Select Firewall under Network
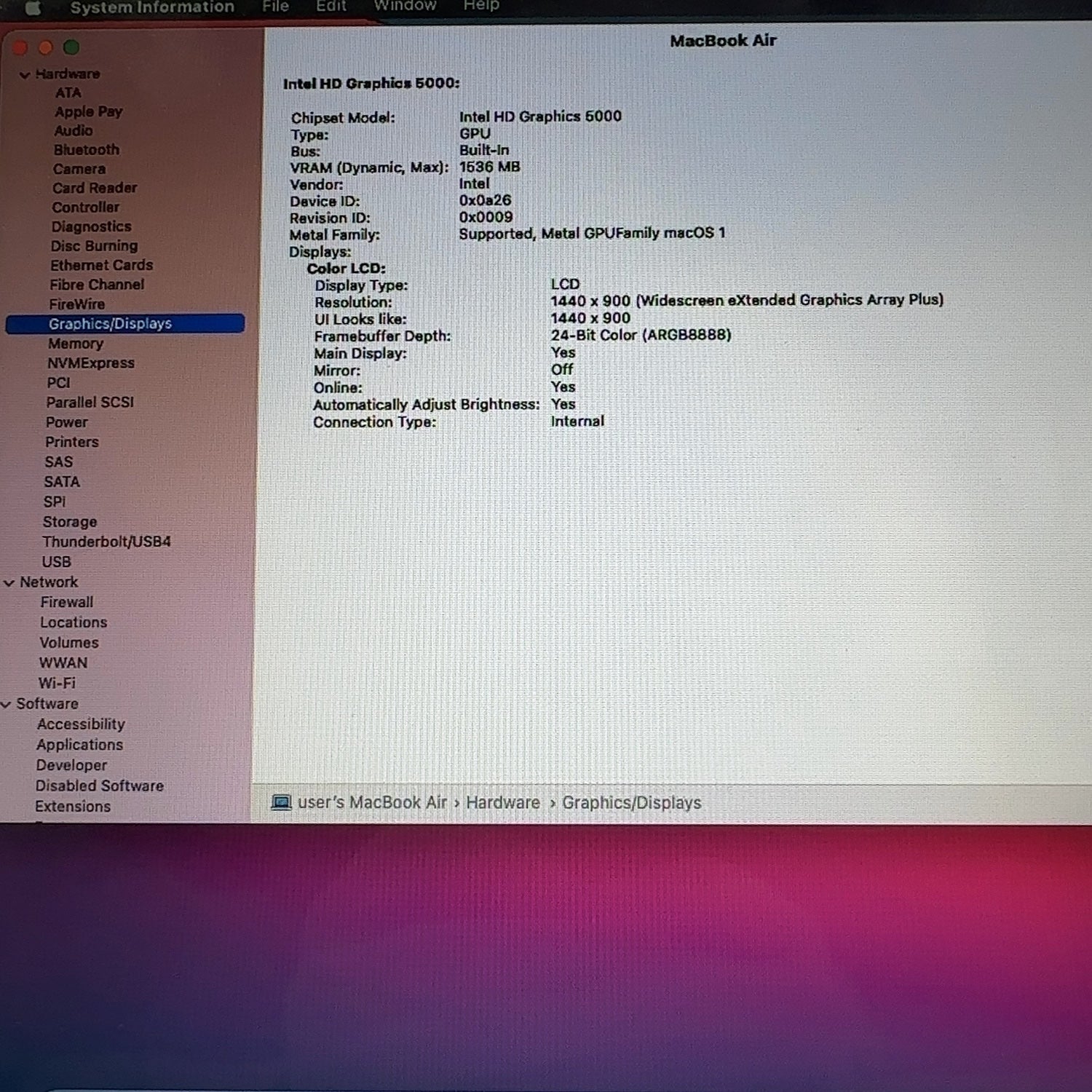The image size is (1092, 1092). pyautogui.click(x=67, y=602)
